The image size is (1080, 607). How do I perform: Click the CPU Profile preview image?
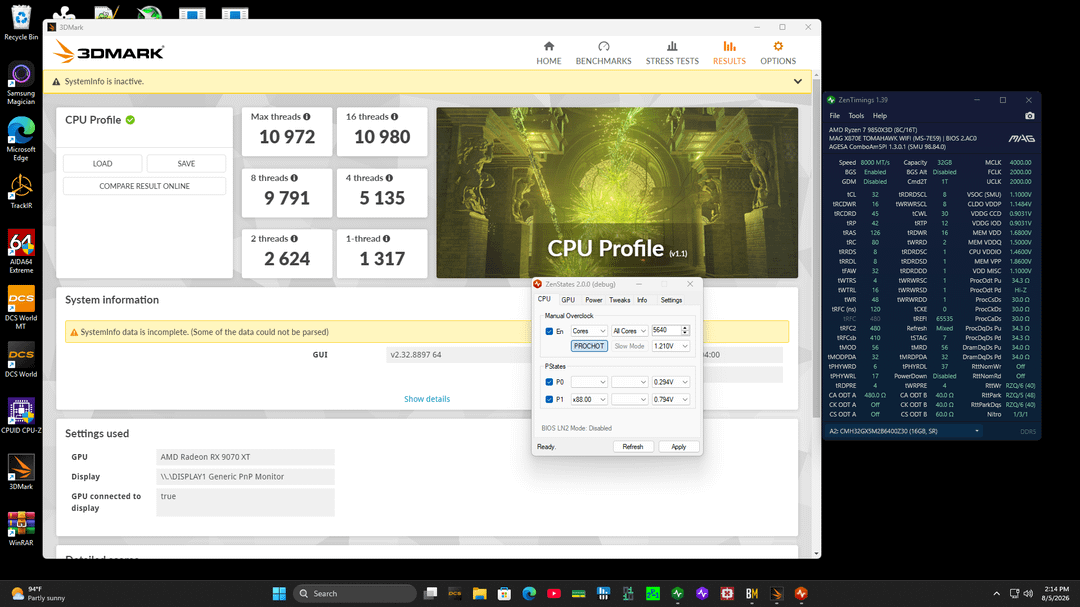[x=617, y=192]
